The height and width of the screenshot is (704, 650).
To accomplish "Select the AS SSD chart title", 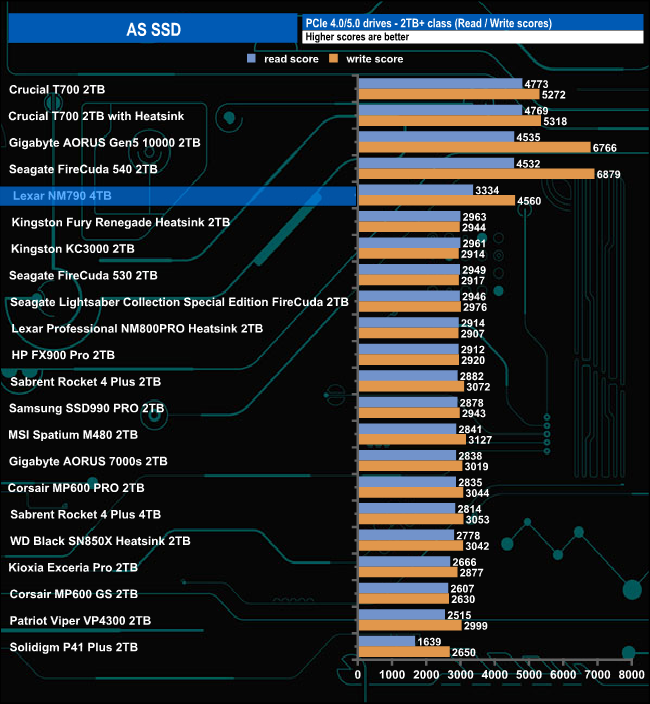I will (x=153, y=30).
